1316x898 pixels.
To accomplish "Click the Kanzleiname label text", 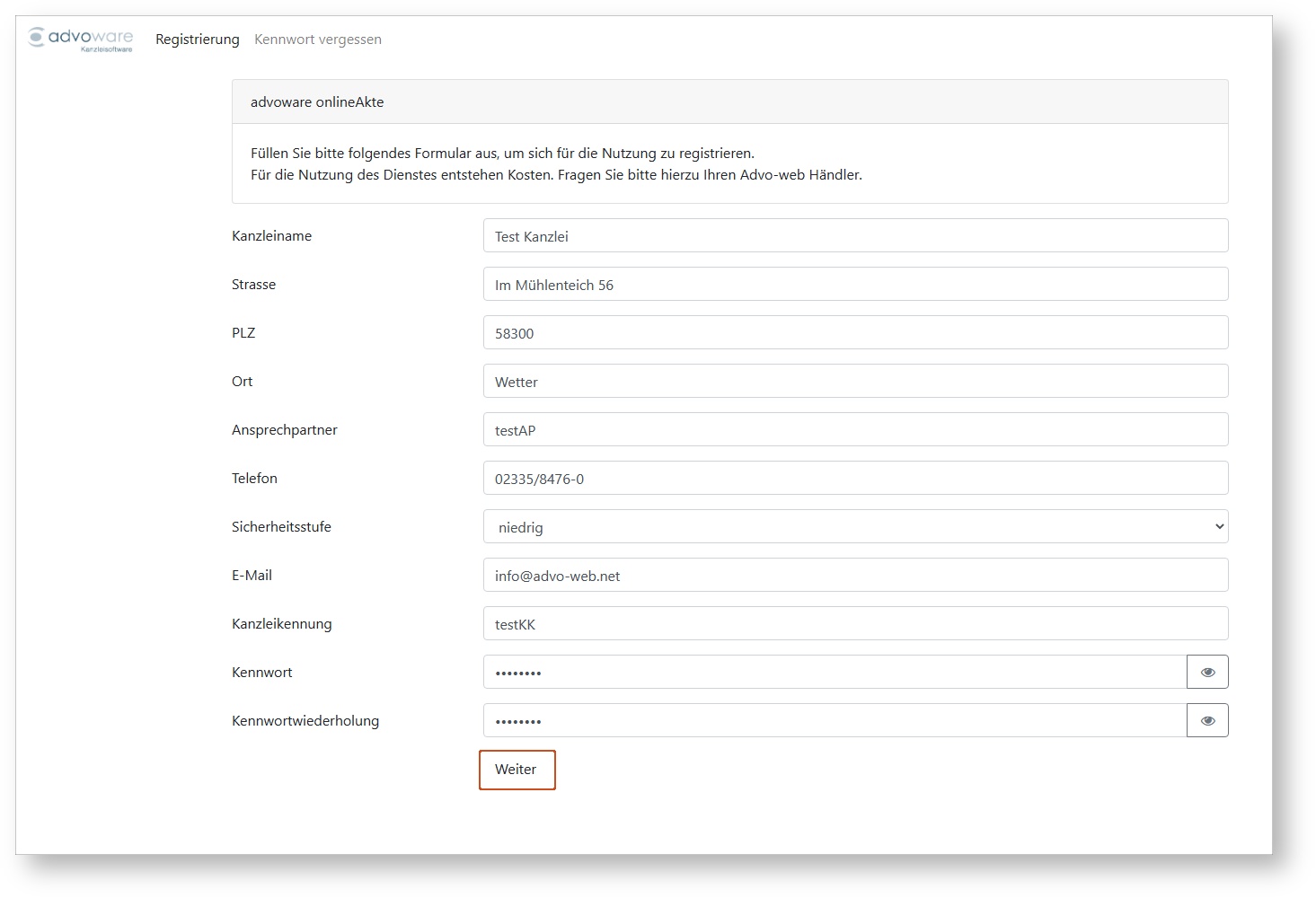I will click(271, 236).
